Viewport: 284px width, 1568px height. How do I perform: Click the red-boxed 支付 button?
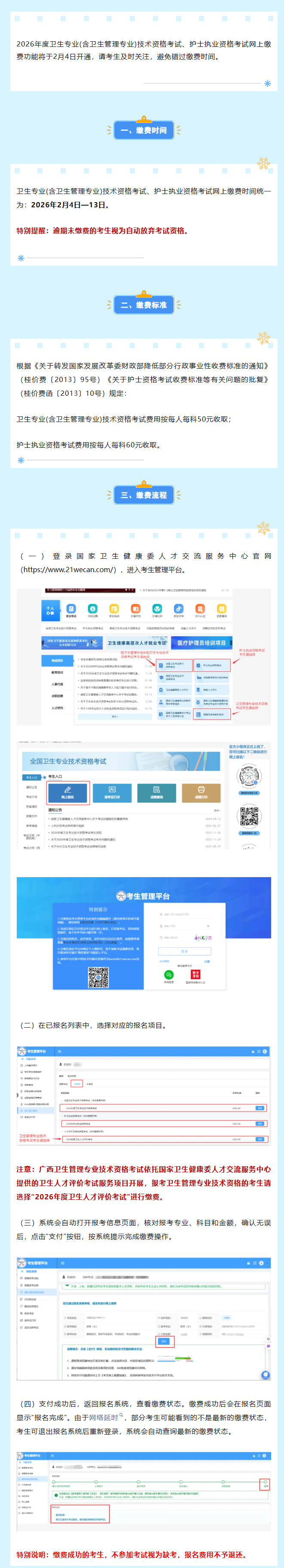click(164, 1341)
